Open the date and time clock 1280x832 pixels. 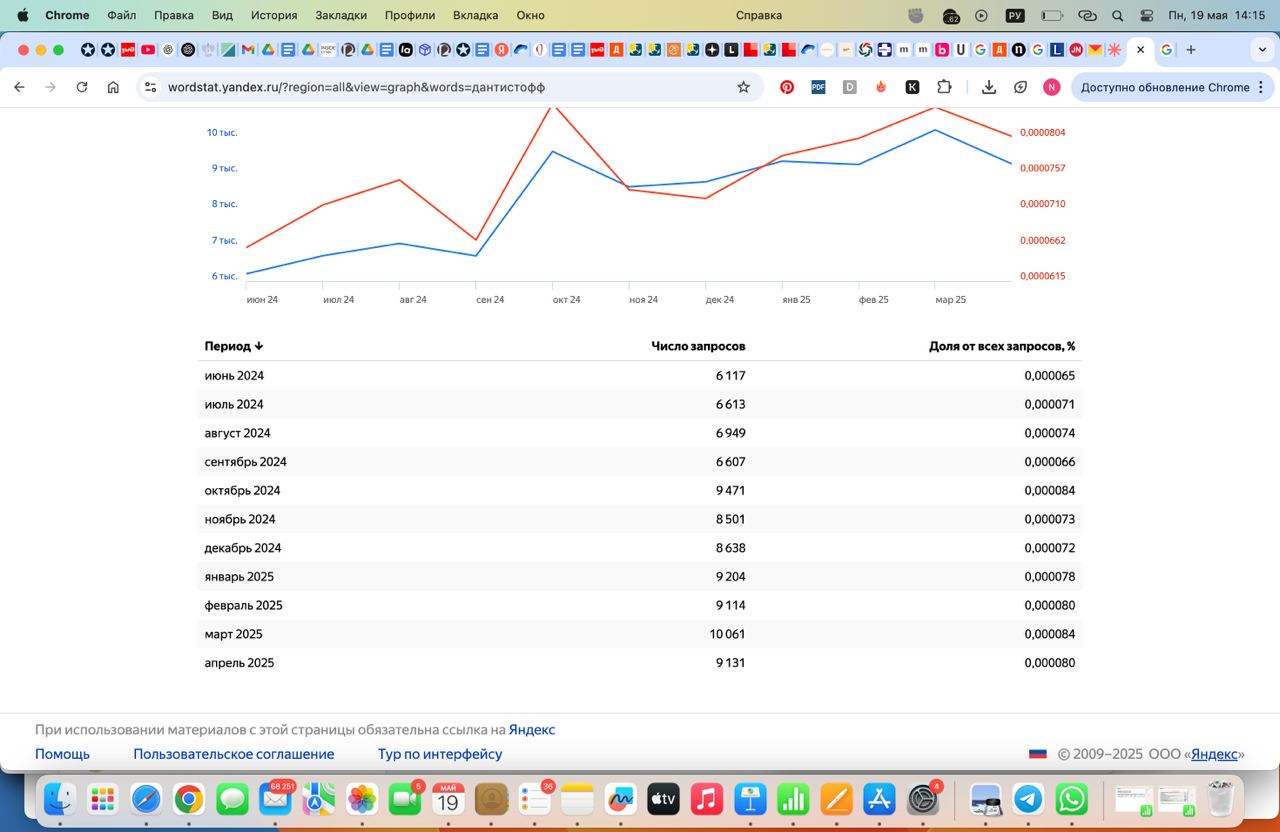tap(1217, 15)
